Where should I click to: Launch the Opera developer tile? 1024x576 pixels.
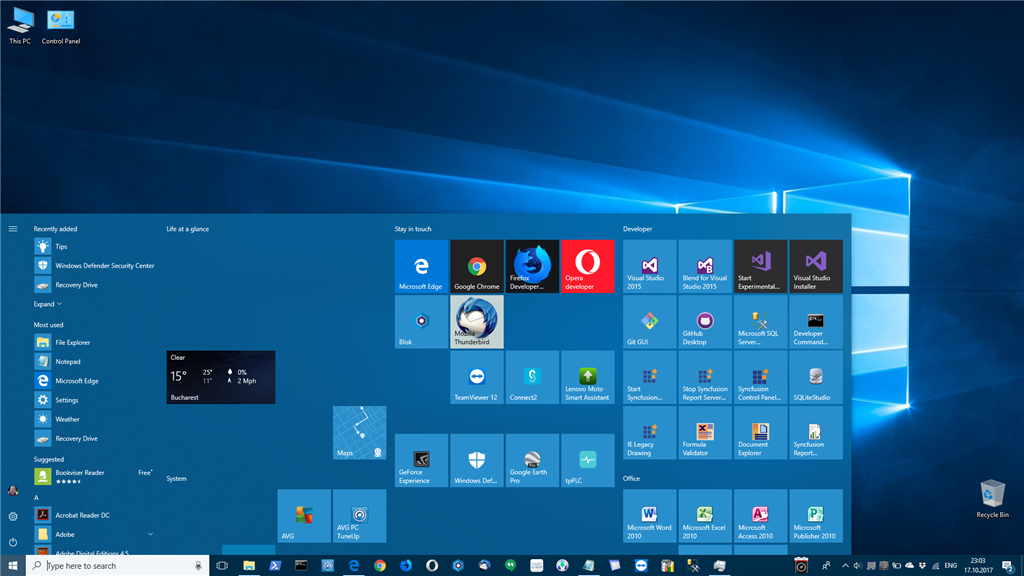tap(588, 266)
